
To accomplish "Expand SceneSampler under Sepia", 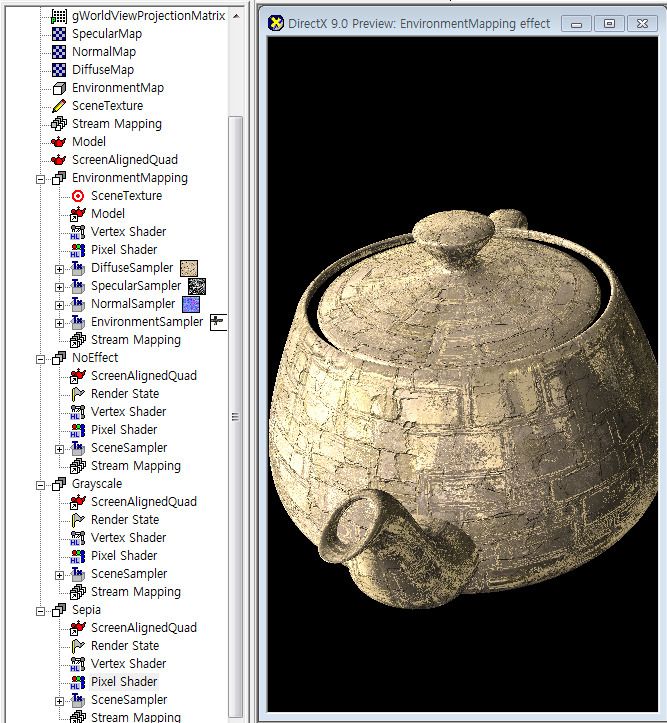I will (x=59, y=701).
